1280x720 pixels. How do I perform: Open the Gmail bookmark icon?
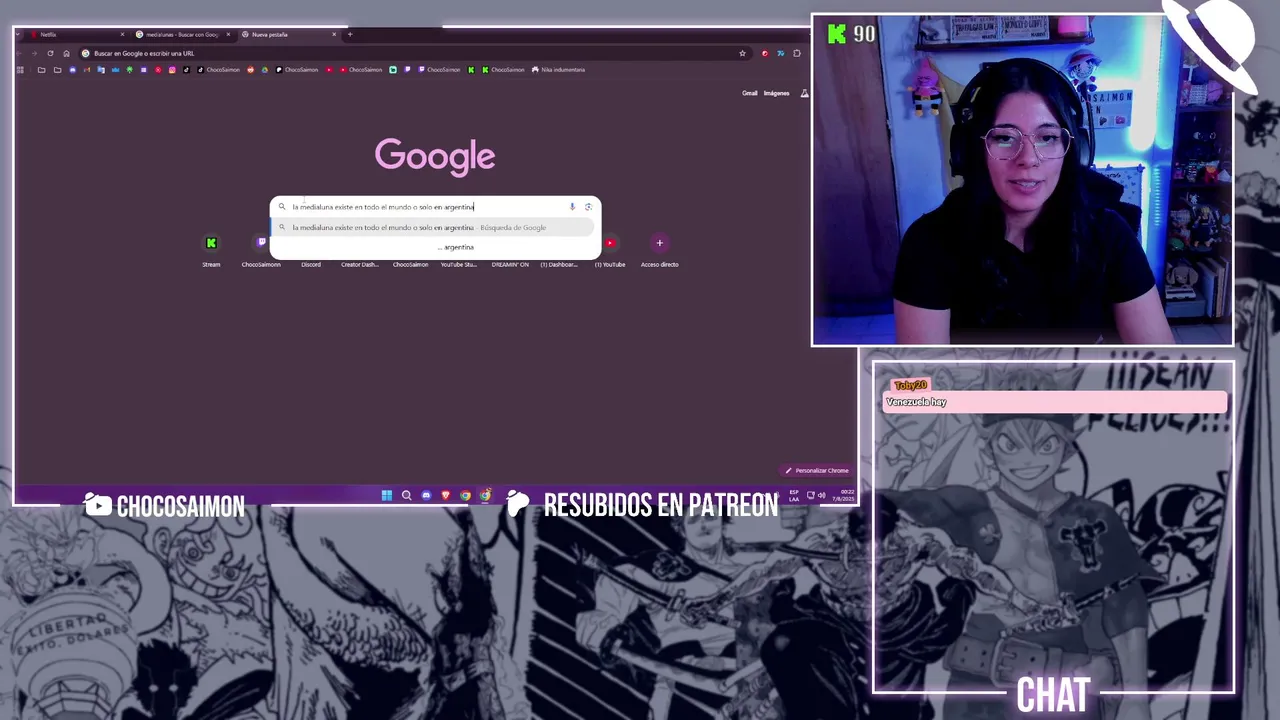click(x=86, y=69)
